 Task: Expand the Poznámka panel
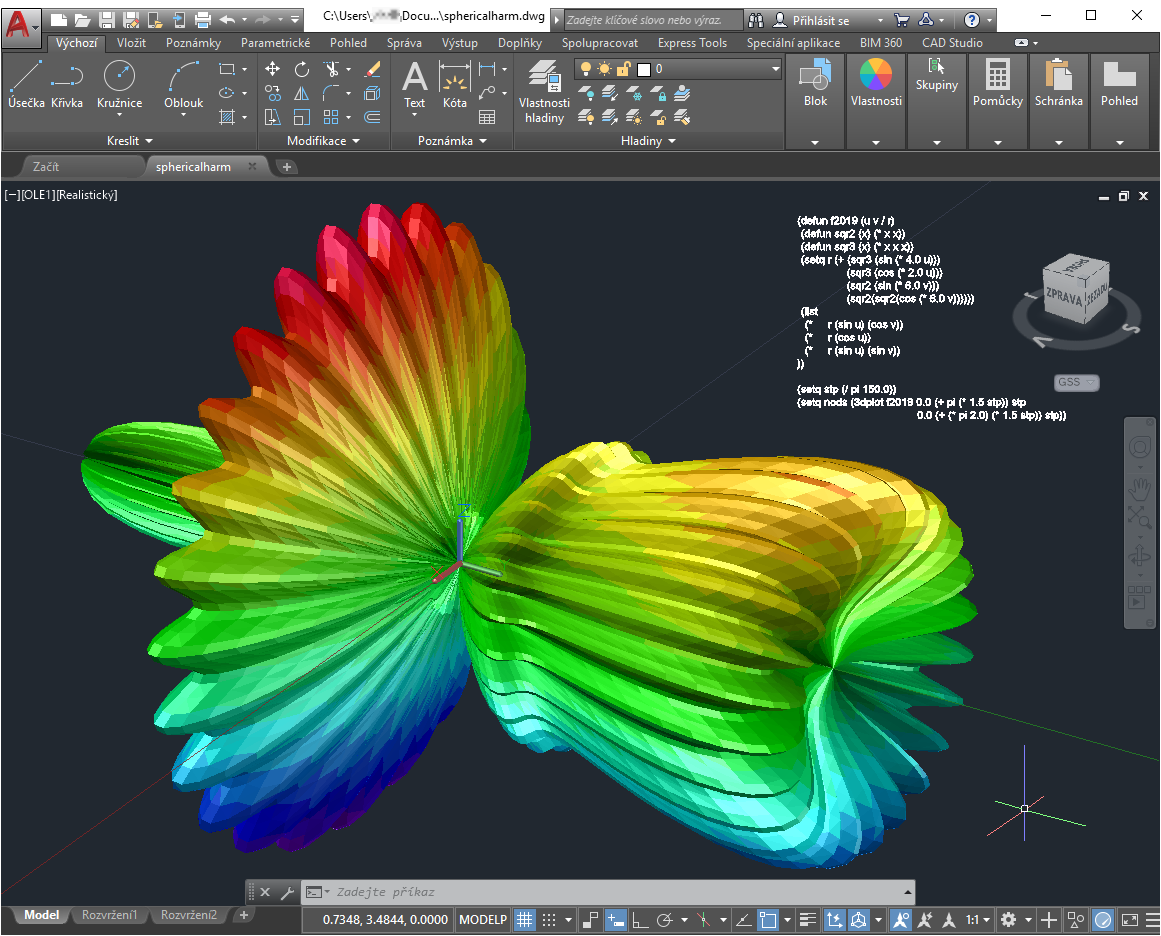(452, 141)
